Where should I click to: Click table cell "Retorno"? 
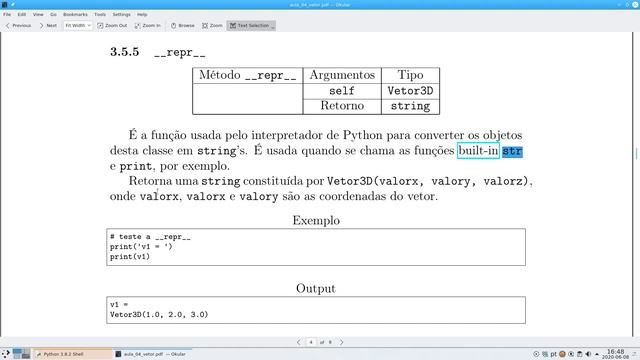pos(342,106)
